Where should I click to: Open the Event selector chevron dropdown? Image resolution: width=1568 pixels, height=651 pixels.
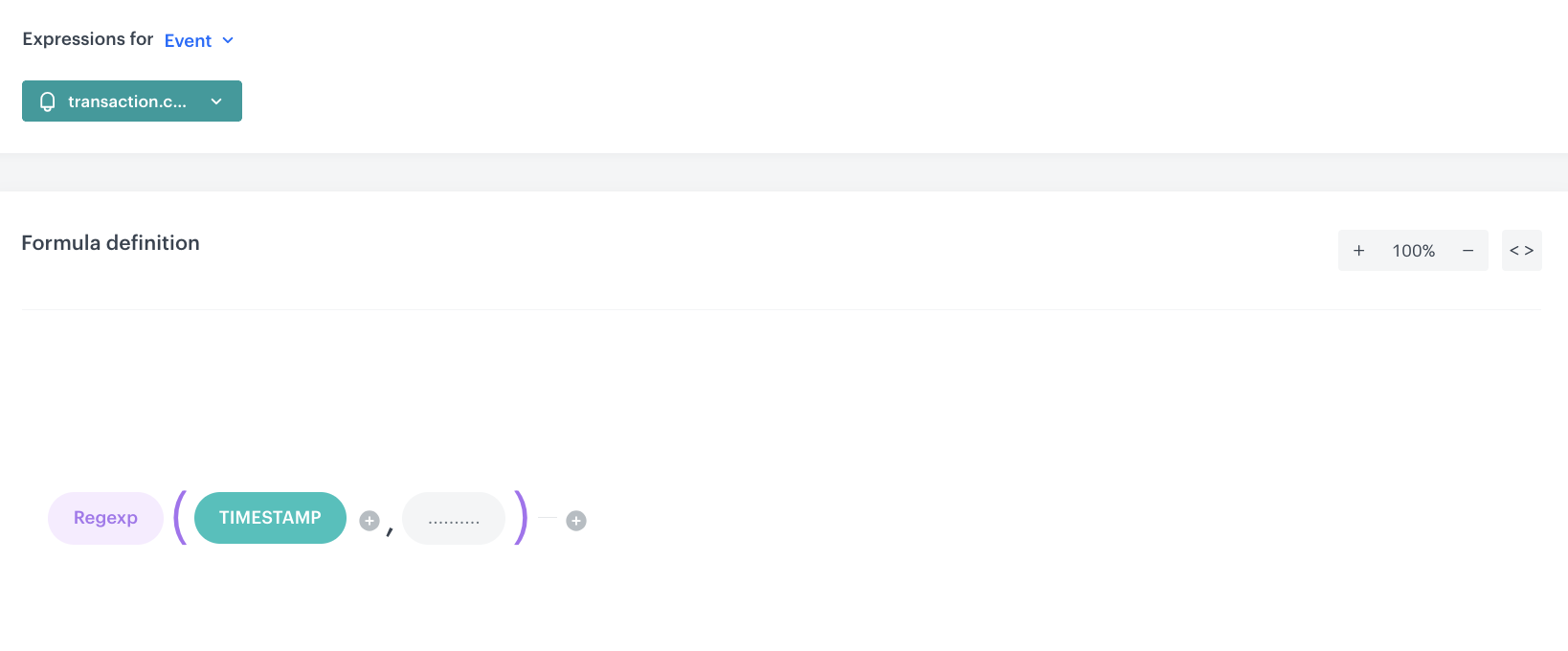coord(228,40)
